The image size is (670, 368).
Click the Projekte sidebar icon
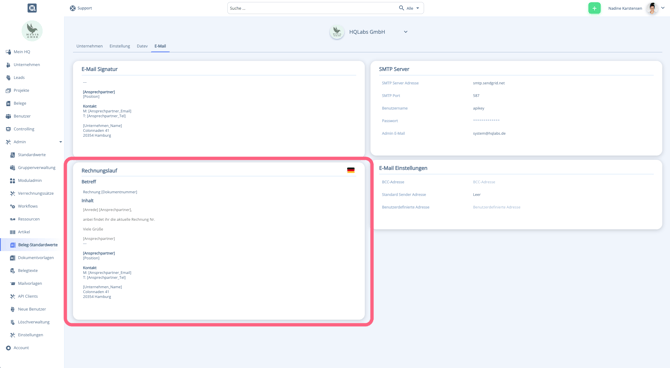click(x=8, y=90)
